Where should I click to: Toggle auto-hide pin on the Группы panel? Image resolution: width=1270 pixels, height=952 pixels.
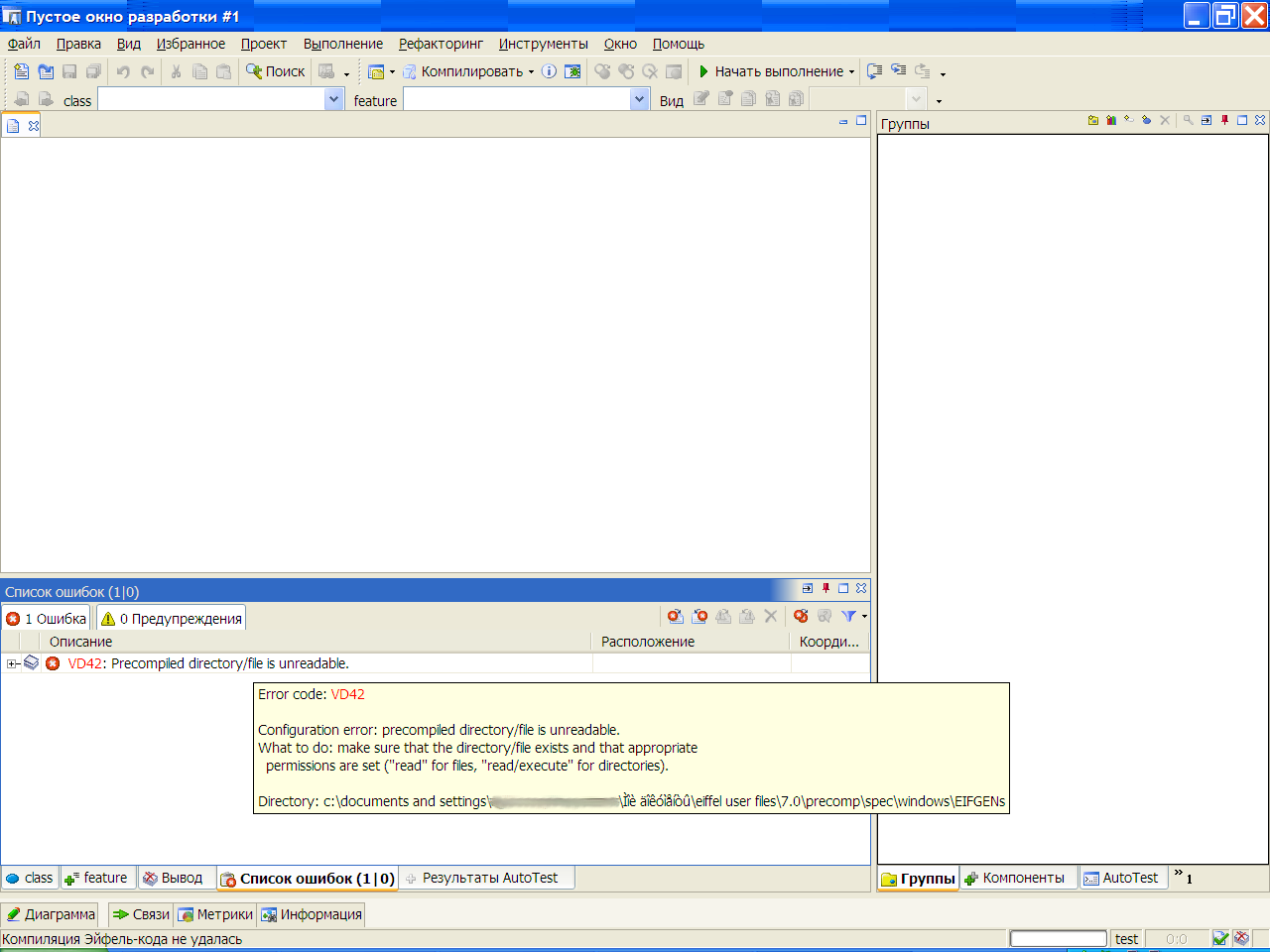pyautogui.click(x=1224, y=119)
